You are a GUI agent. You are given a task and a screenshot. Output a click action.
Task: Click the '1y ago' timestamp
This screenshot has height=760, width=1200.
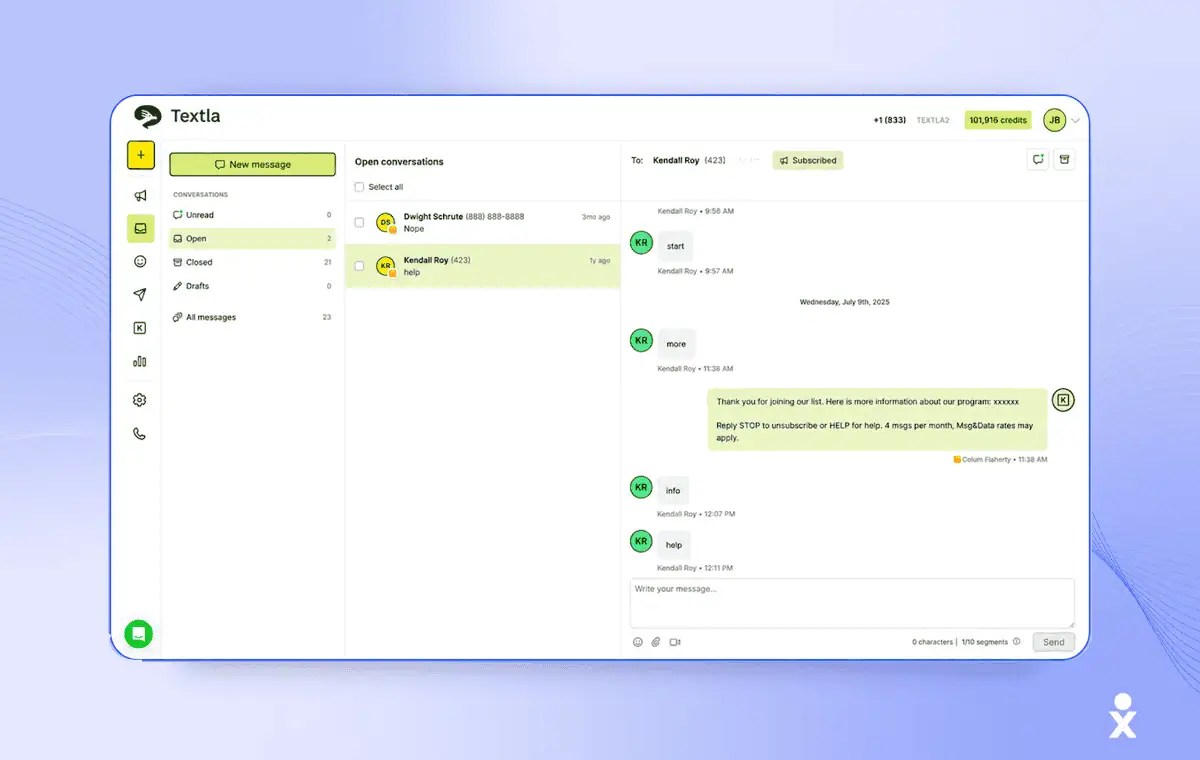point(600,260)
